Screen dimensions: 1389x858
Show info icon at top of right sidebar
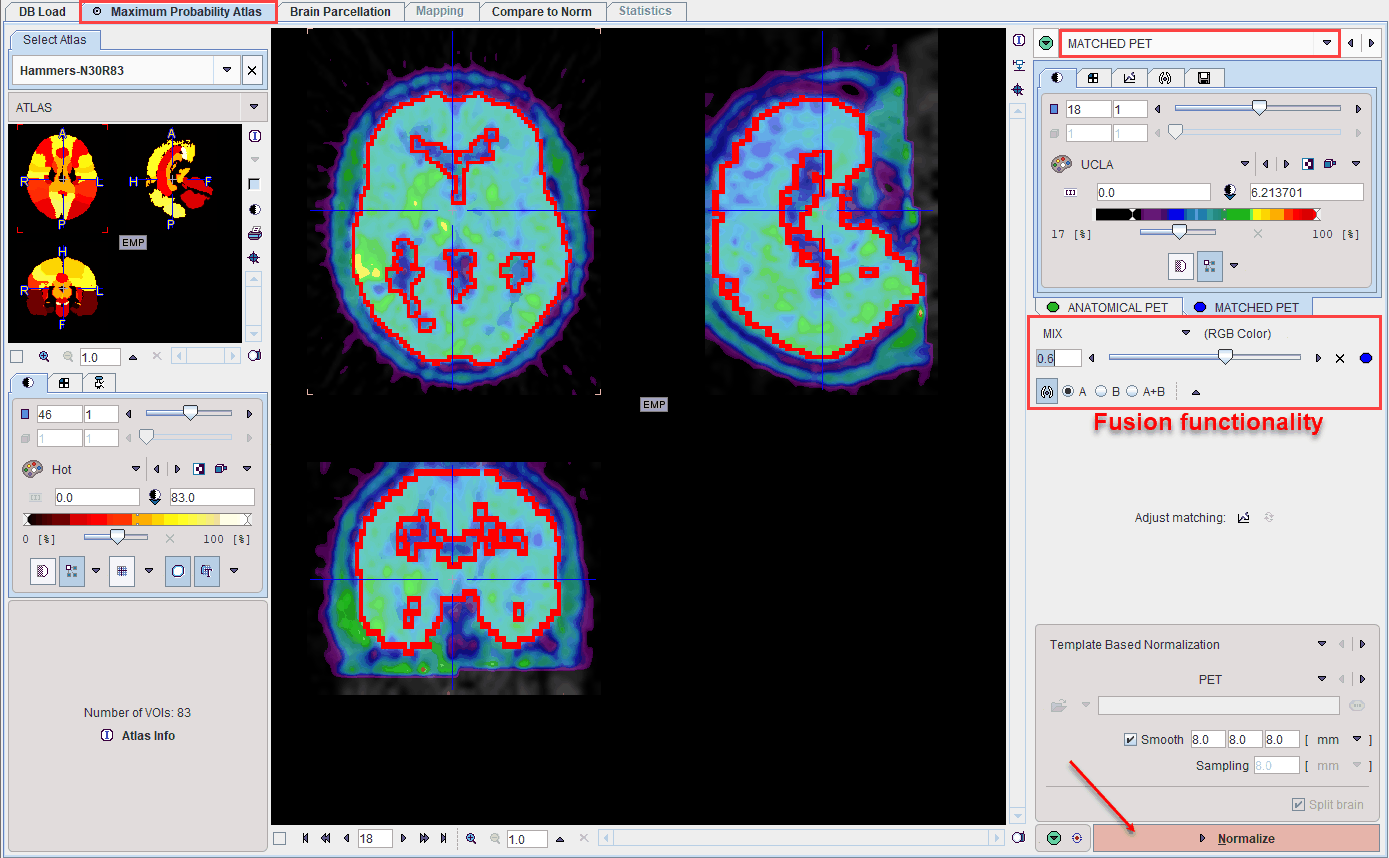pos(1018,41)
